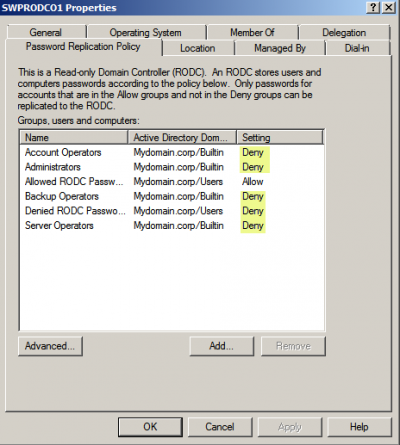The height and width of the screenshot is (445, 400).
Task: Click the Add button
Action: click(x=222, y=346)
